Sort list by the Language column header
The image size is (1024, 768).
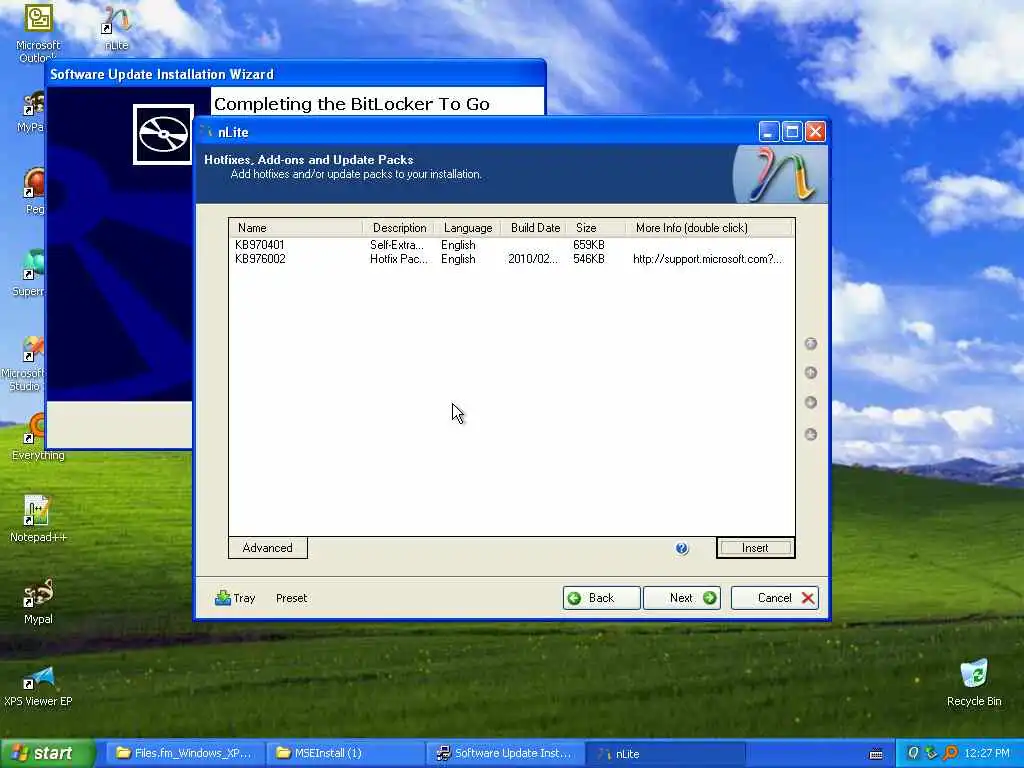468,228
